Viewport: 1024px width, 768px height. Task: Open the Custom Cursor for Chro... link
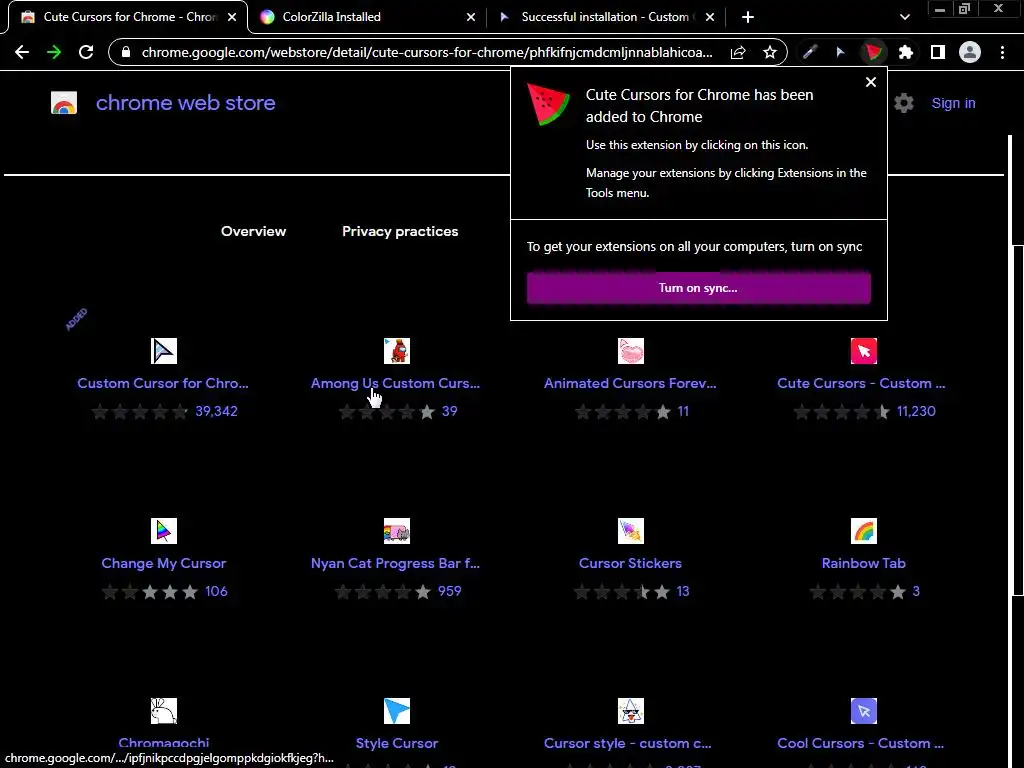pyautogui.click(x=163, y=383)
